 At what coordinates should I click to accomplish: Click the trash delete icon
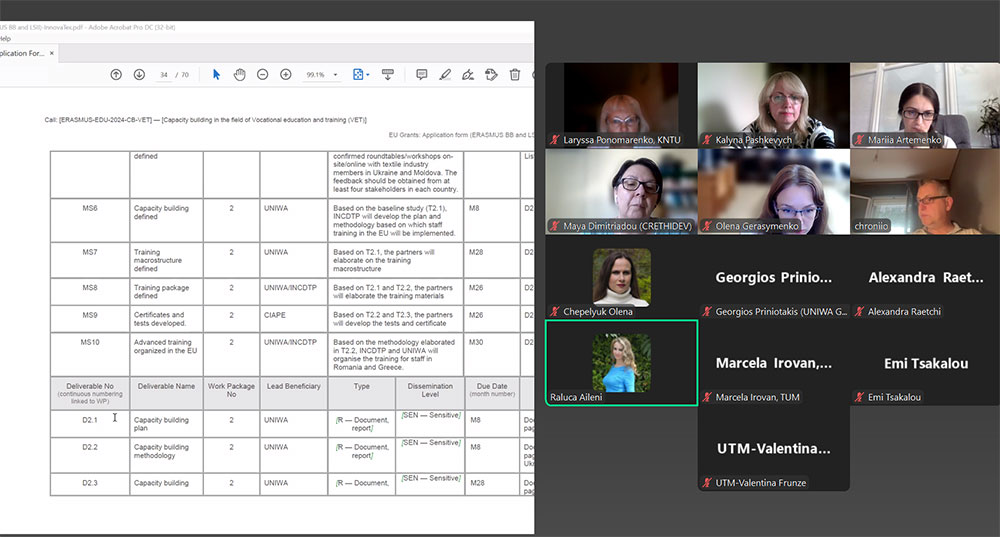(515, 75)
